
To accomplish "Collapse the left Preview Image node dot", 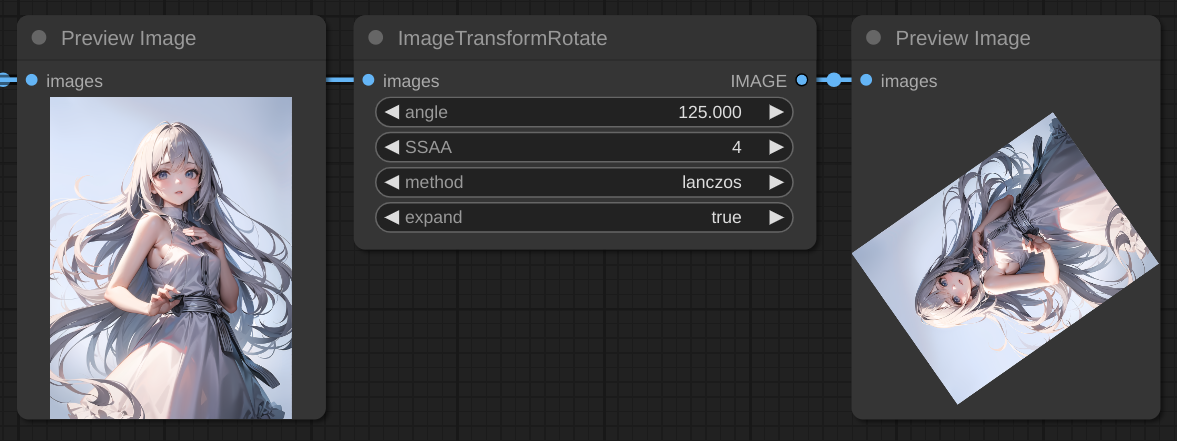I will pyautogui.click(x=39, y=38).
